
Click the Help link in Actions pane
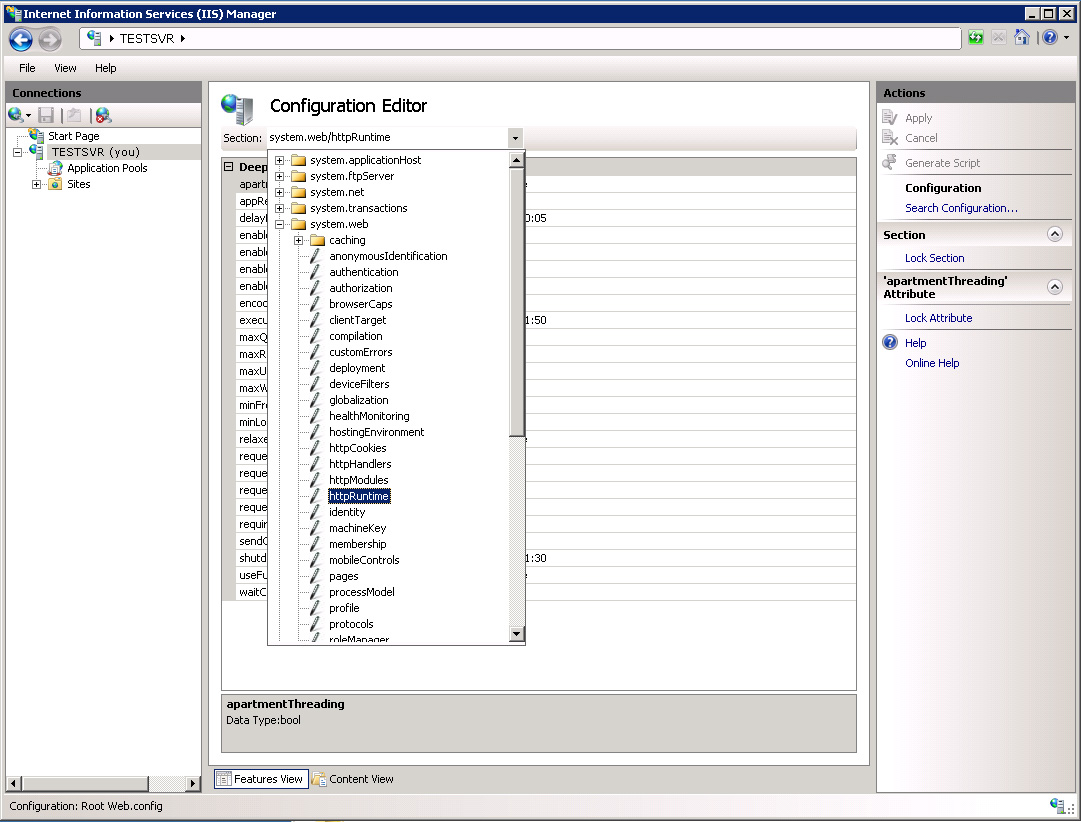915,343
